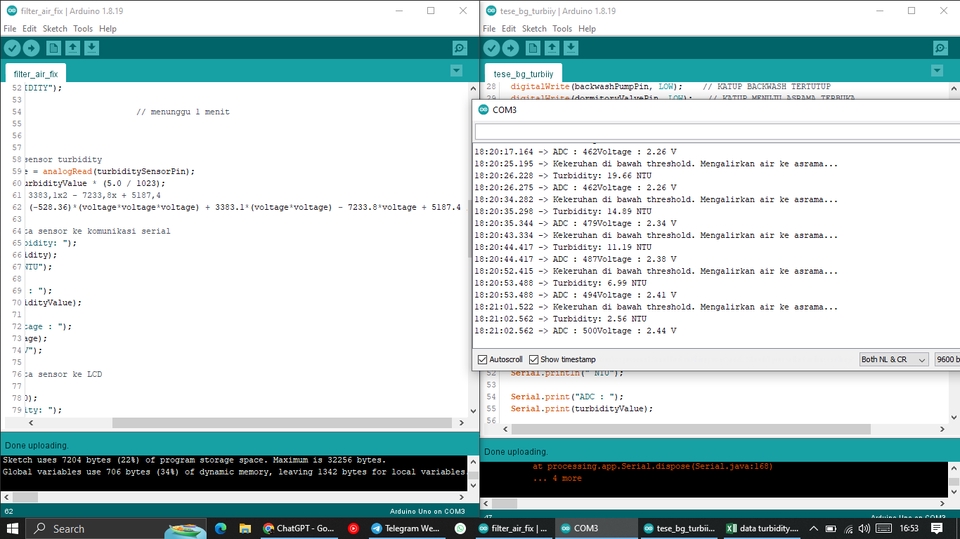Select the filter_air_fix sketch tab
The height and width of the screenshot is (539, 960).
[36, 74]
